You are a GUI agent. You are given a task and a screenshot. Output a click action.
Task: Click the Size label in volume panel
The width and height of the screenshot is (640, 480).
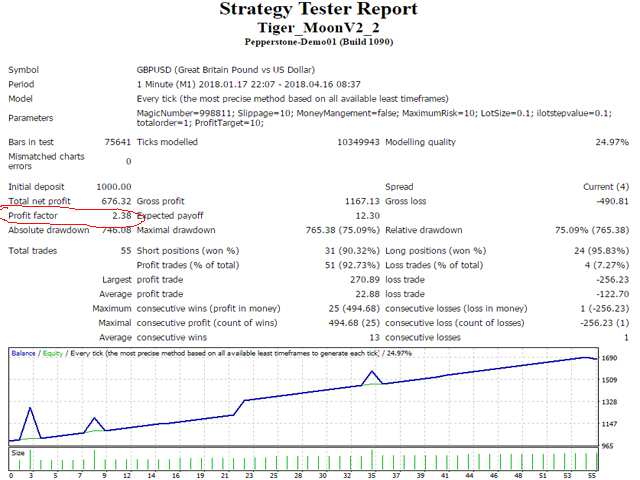18,453
